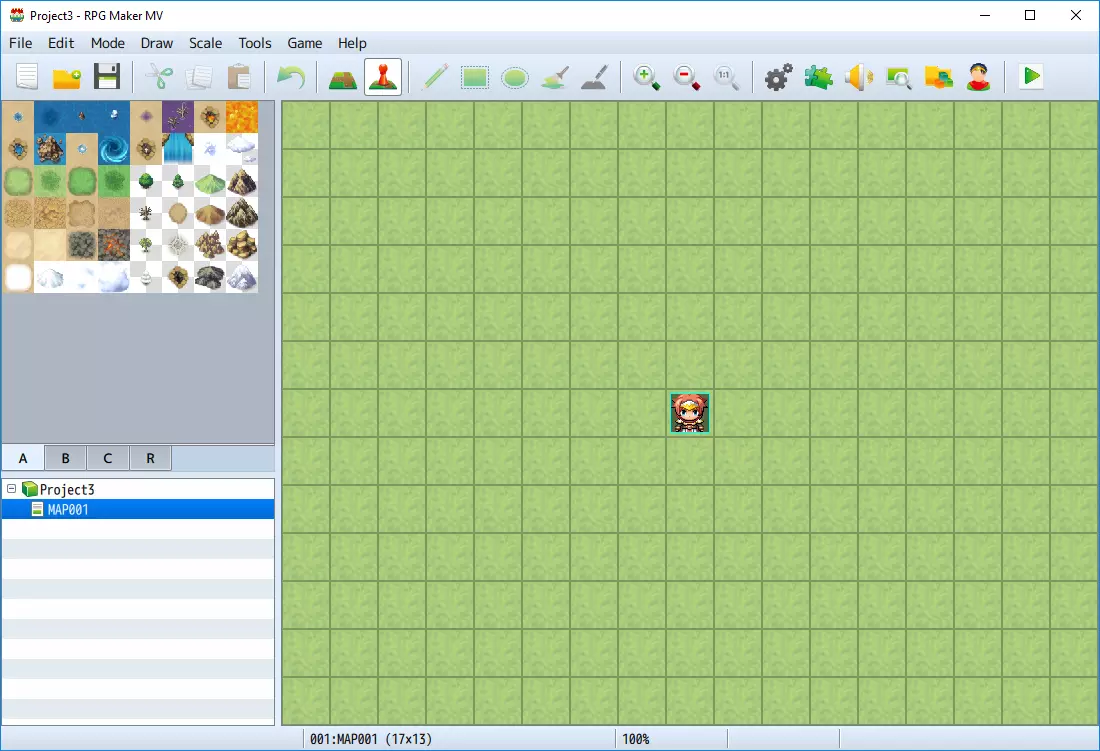Viewport: 1100px width, 751px height.
Task: Switch to tileset tab B
Action: (65, 458)
